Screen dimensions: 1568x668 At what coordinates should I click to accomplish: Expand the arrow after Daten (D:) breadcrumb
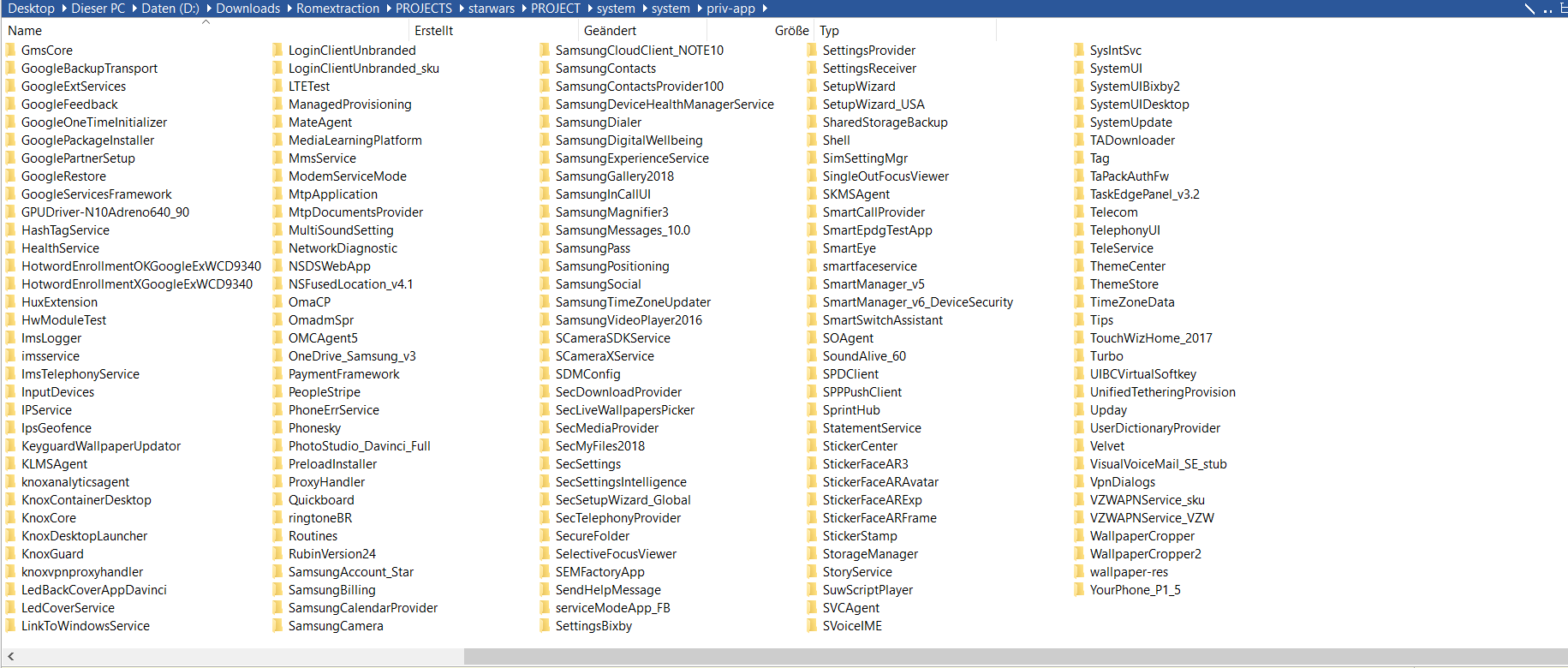[x=208, y=9]
